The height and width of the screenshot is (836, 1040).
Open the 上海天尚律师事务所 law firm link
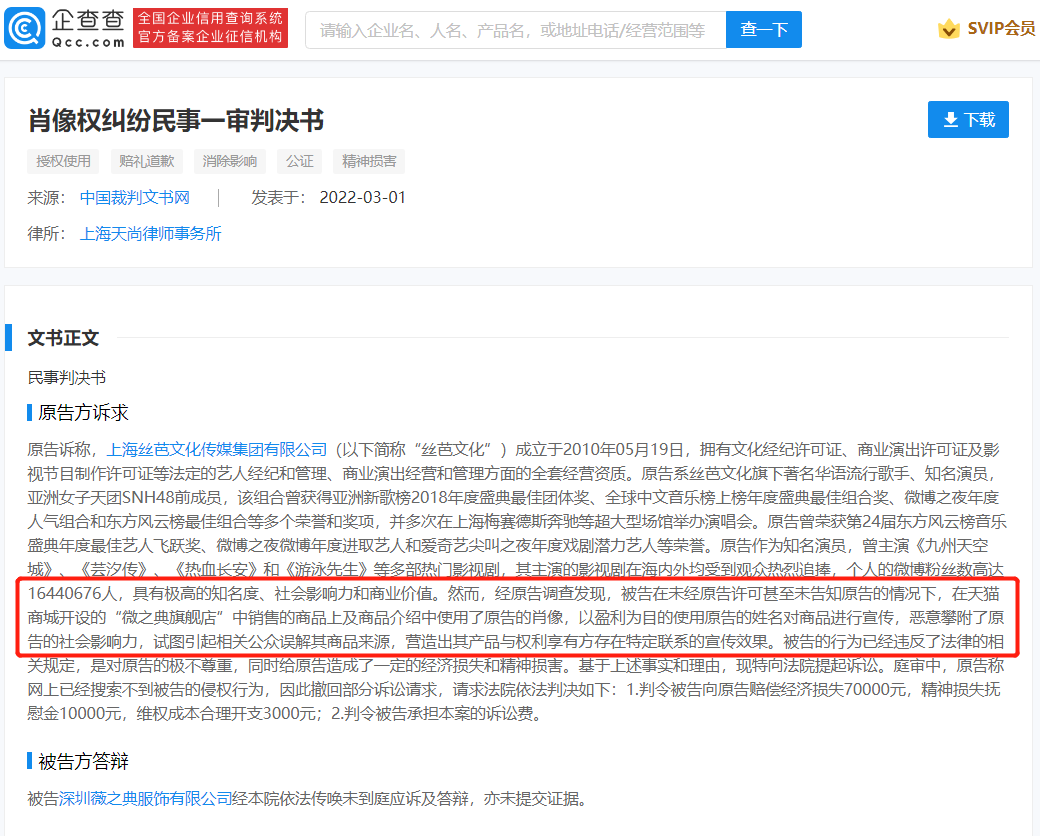point(151,234)
